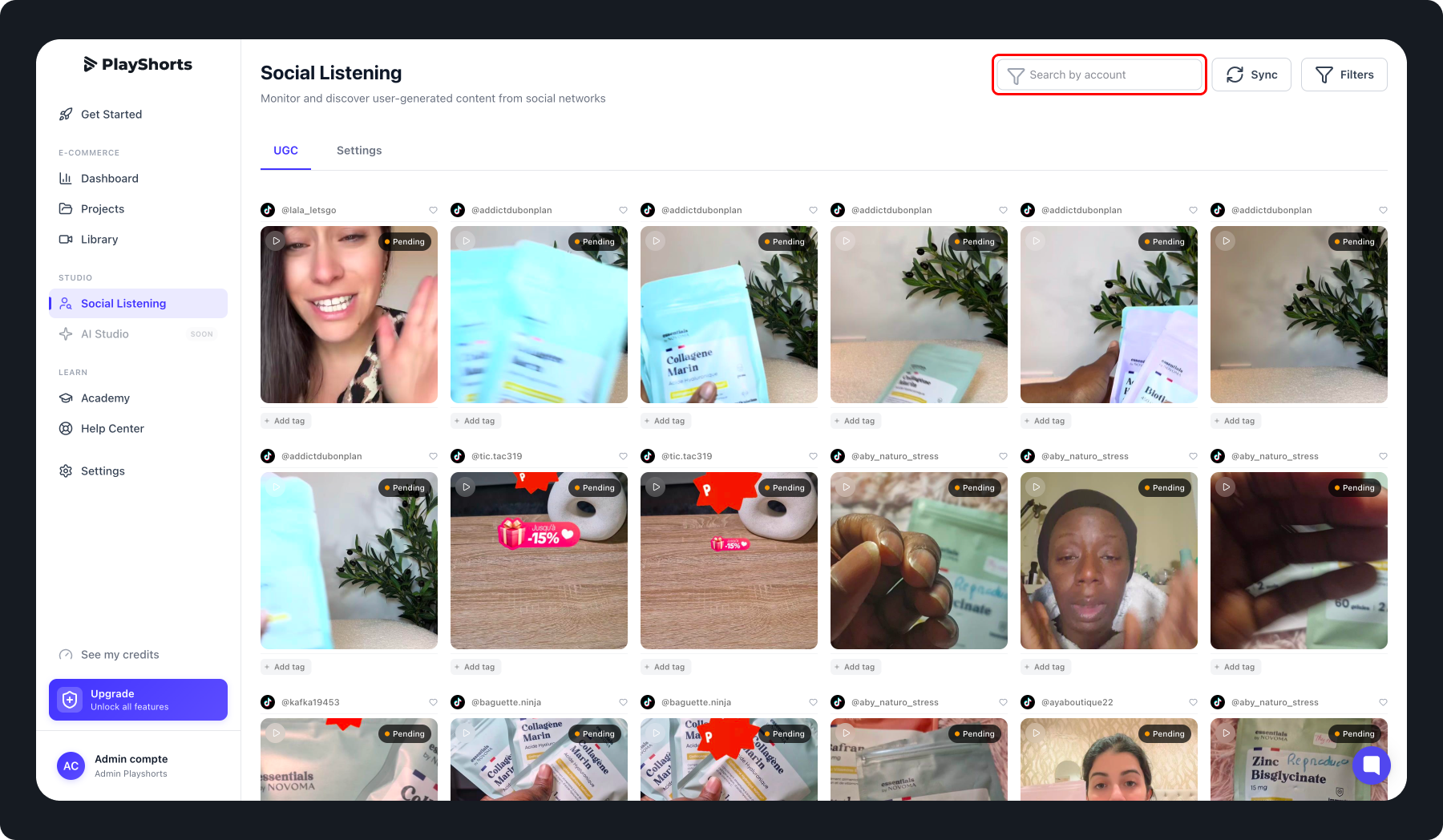Click the Pending badge on @lala_letsgo video
This screenshot has height=840, width=1443.
[404, 241]
